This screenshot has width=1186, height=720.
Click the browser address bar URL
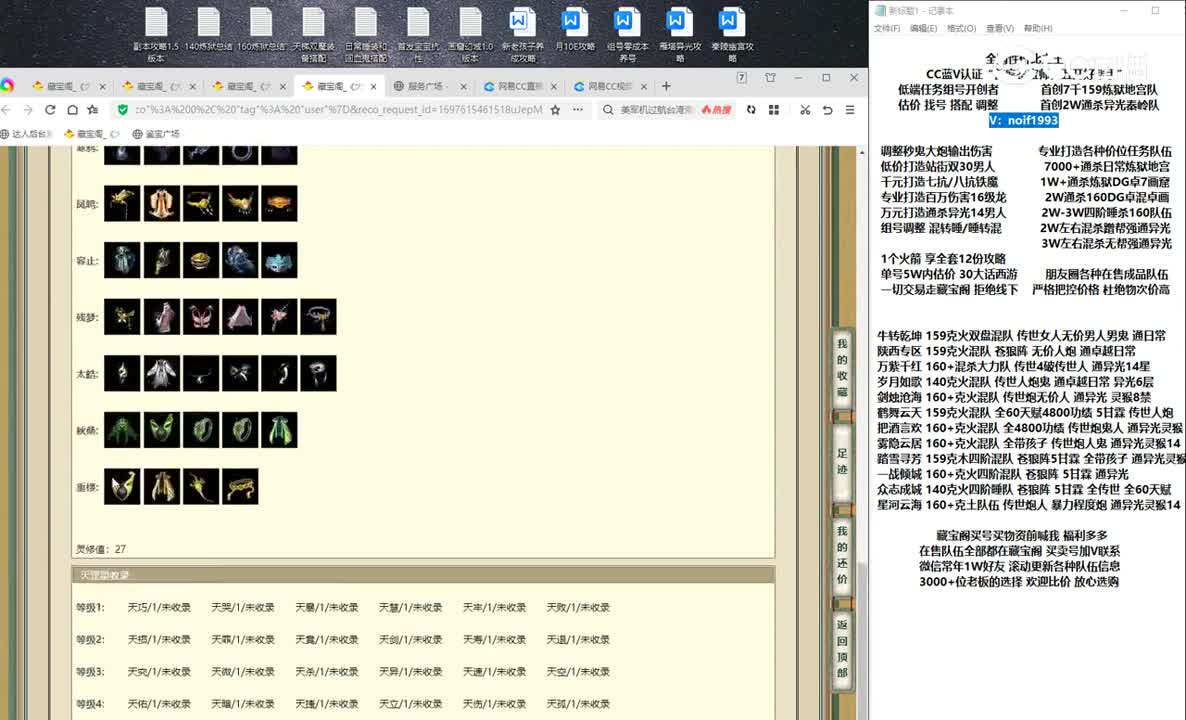(338, 110)
